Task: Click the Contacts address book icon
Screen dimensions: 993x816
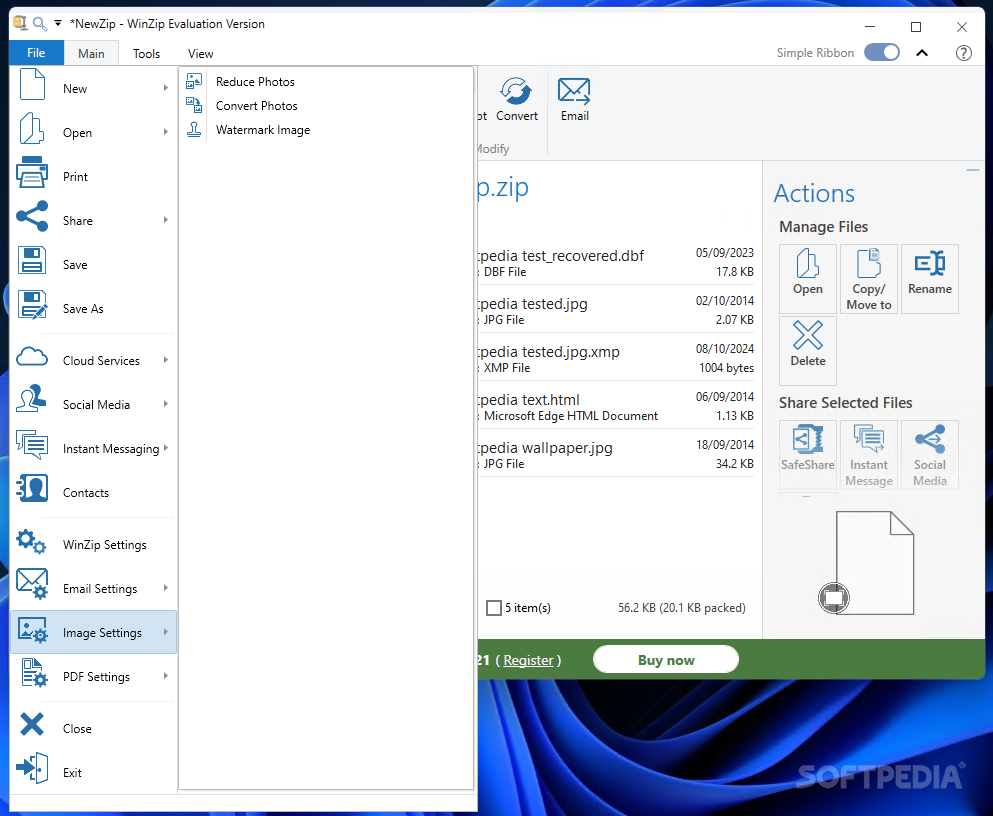Action: coord(32,488)
